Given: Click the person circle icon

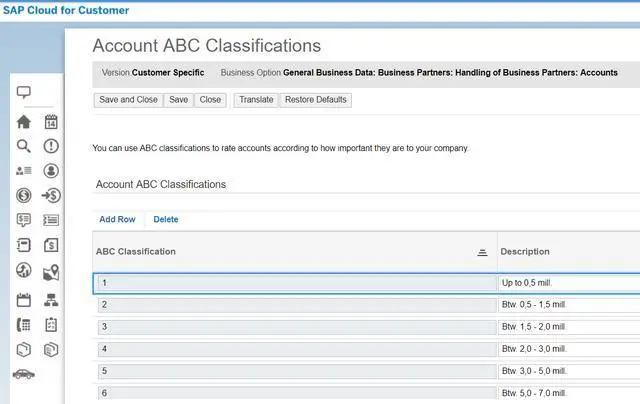Looking at the screenshot, I should (51, 171).
